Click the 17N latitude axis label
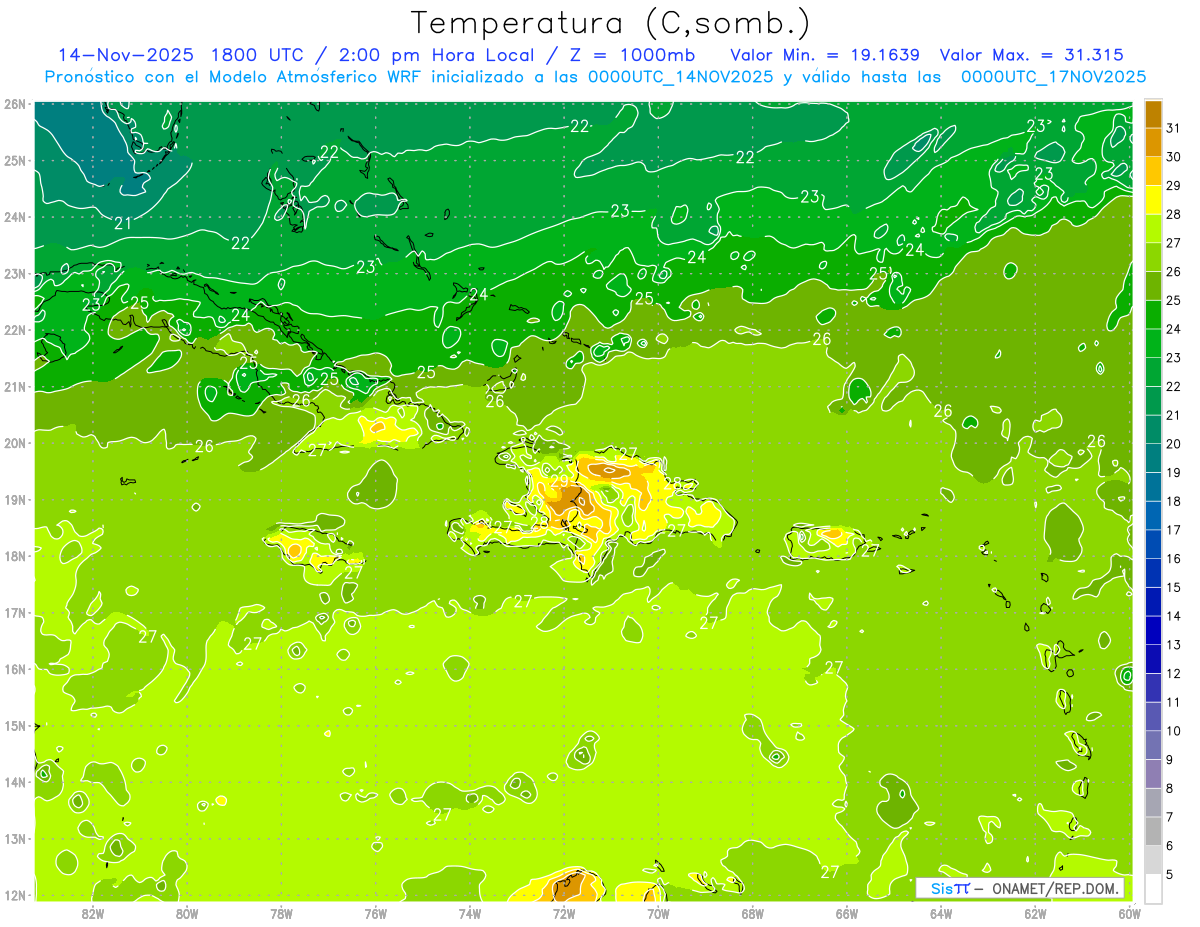 14,613
